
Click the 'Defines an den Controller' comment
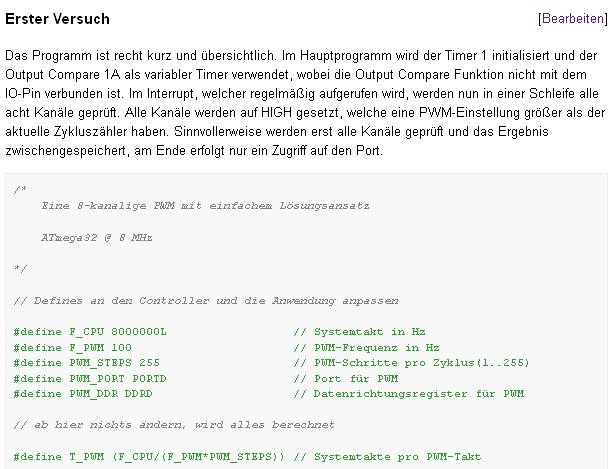click(x=206, y=301)
